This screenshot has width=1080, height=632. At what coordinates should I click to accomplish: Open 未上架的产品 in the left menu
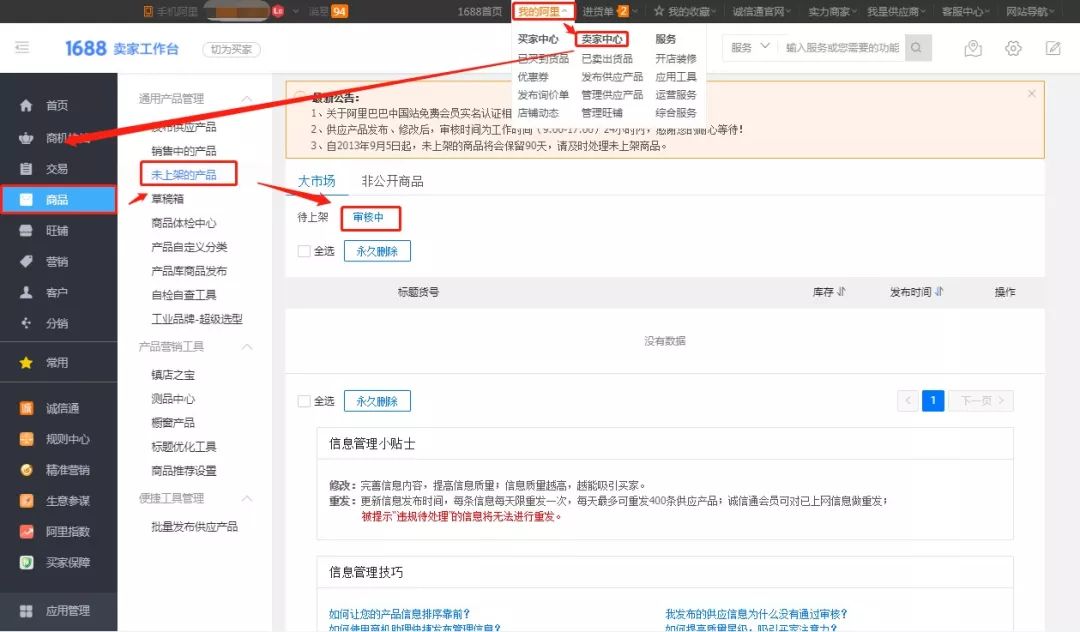[x=184, y=175]
